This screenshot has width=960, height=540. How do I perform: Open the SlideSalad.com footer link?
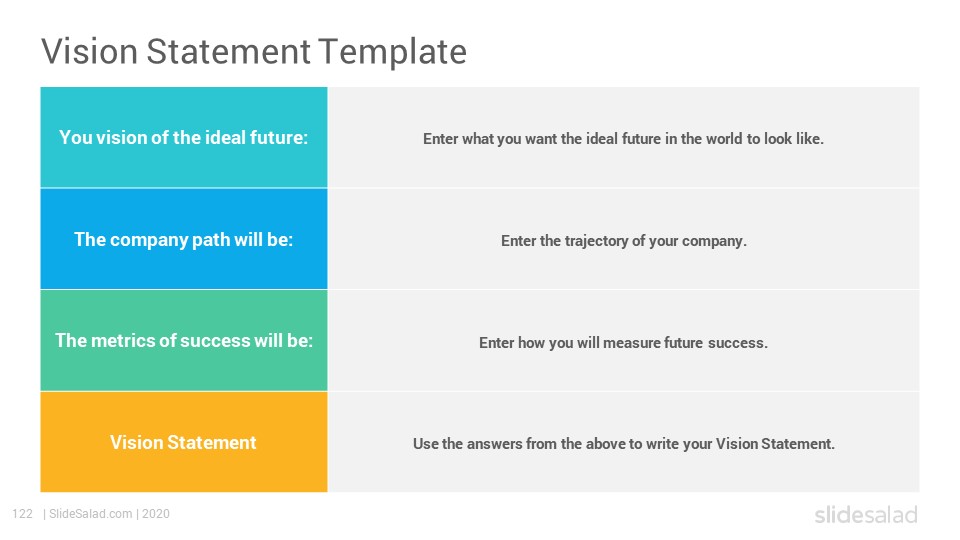pos(91,514)
